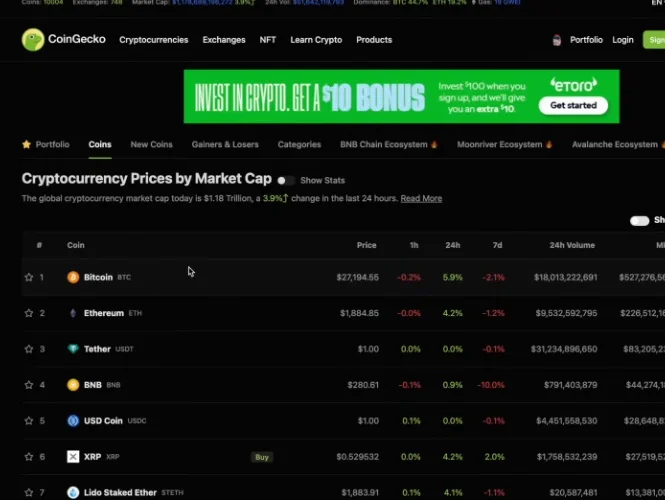Screen dimensions: 665x500
Task: Open the NFT menu
Action: click(268, 40)
